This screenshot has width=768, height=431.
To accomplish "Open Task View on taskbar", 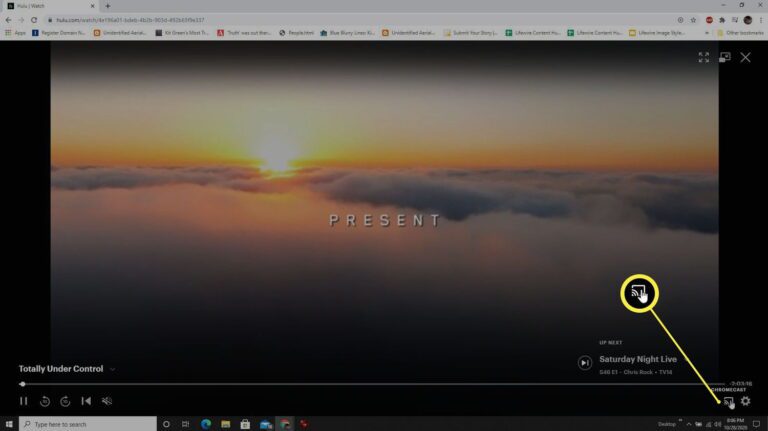I will tap(185, 424).
